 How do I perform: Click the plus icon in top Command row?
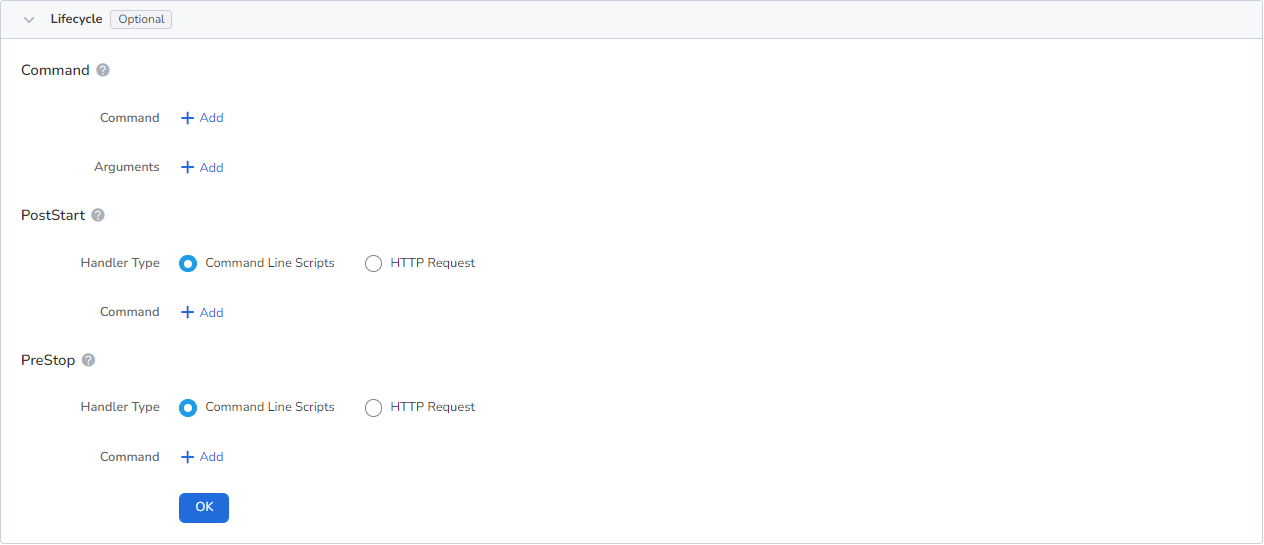pos(187,118)
